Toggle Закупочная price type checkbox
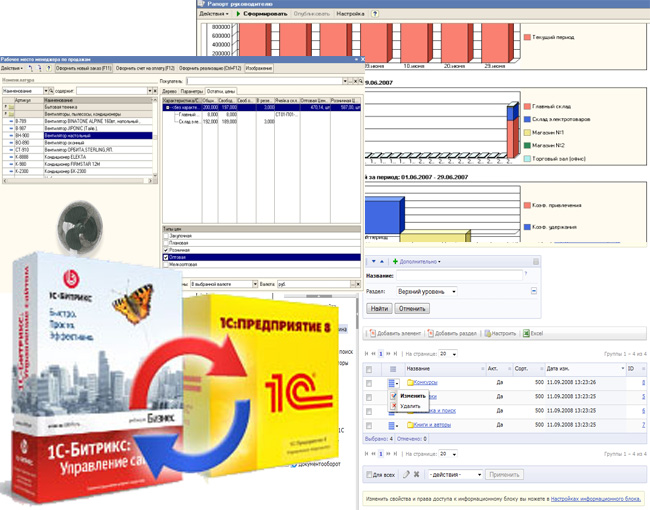The image size is (650, 510). [x=166, y=236]
